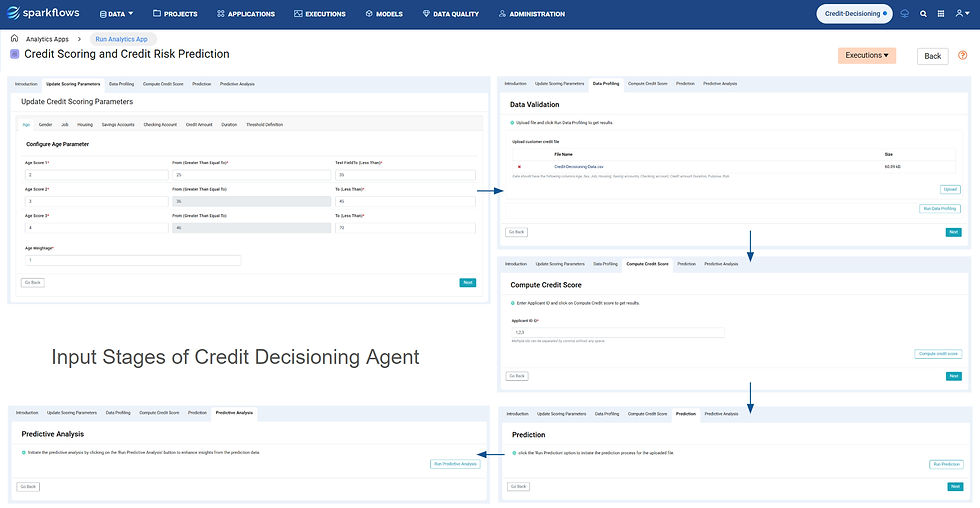This screenshot has width=980, height=508.
Task: Select the Duration tab
Action: point(229,124)
